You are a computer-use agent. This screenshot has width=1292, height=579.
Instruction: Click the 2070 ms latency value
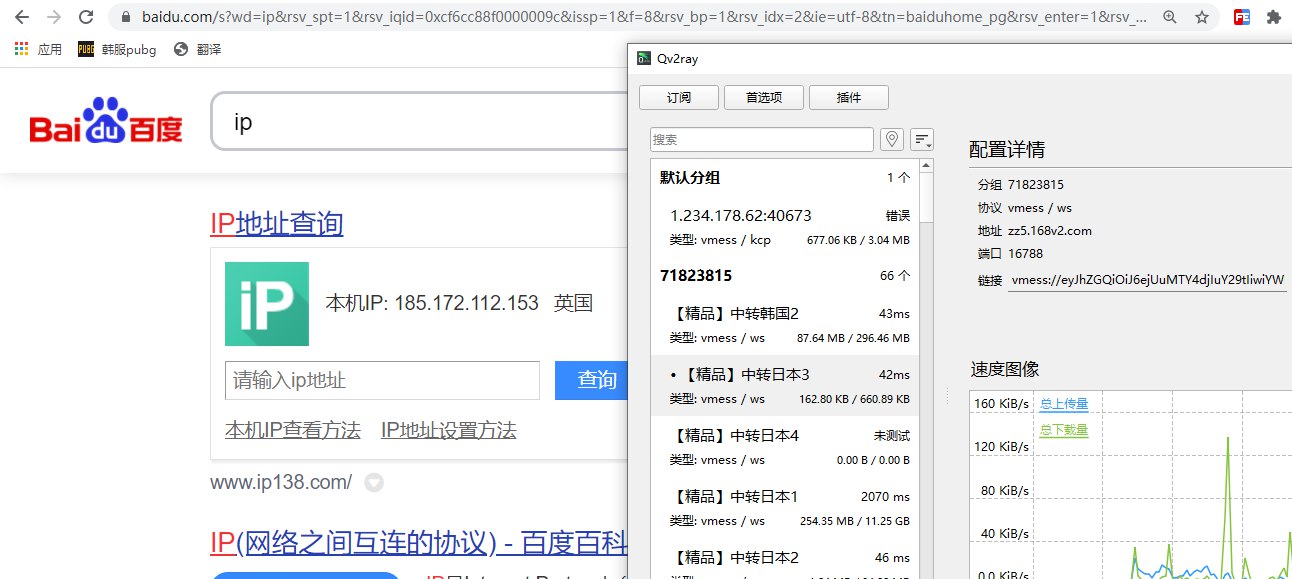[x=885, y=497]
